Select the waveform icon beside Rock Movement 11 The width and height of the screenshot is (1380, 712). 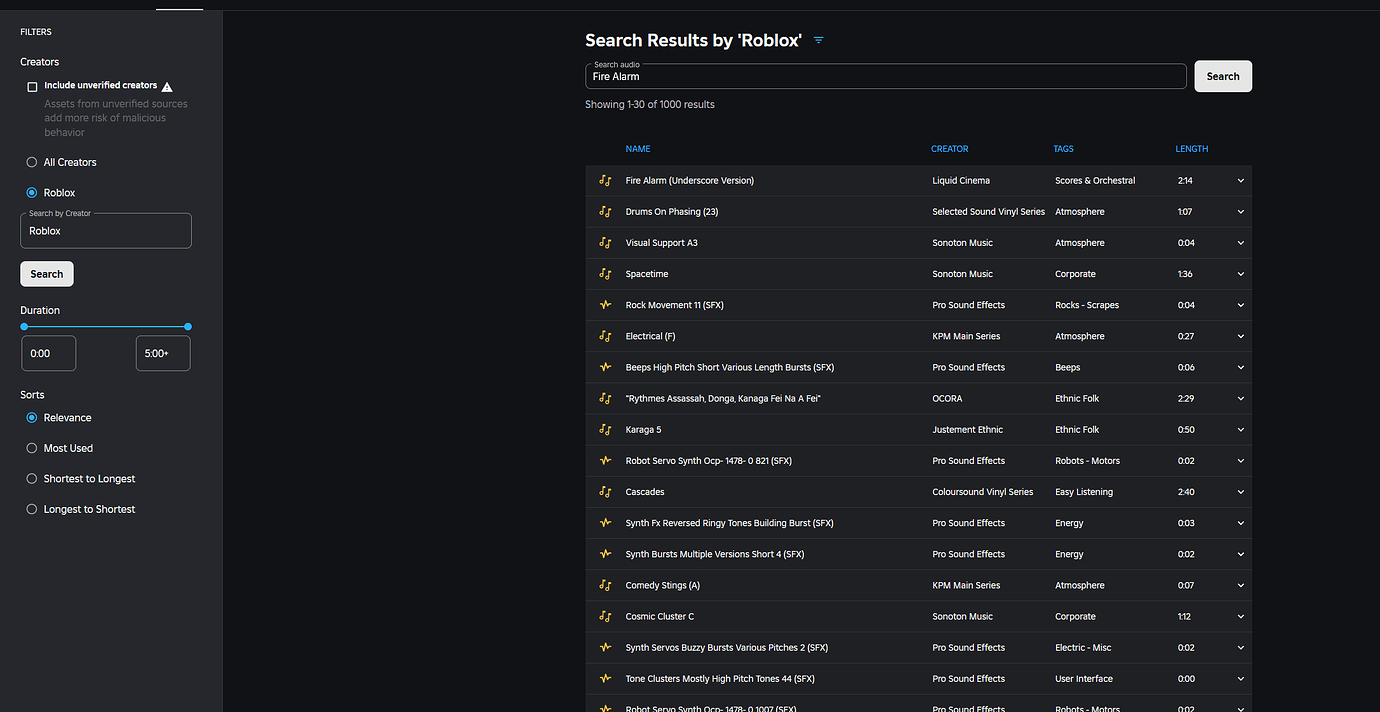pyautogui.click(x=605, y=304)
